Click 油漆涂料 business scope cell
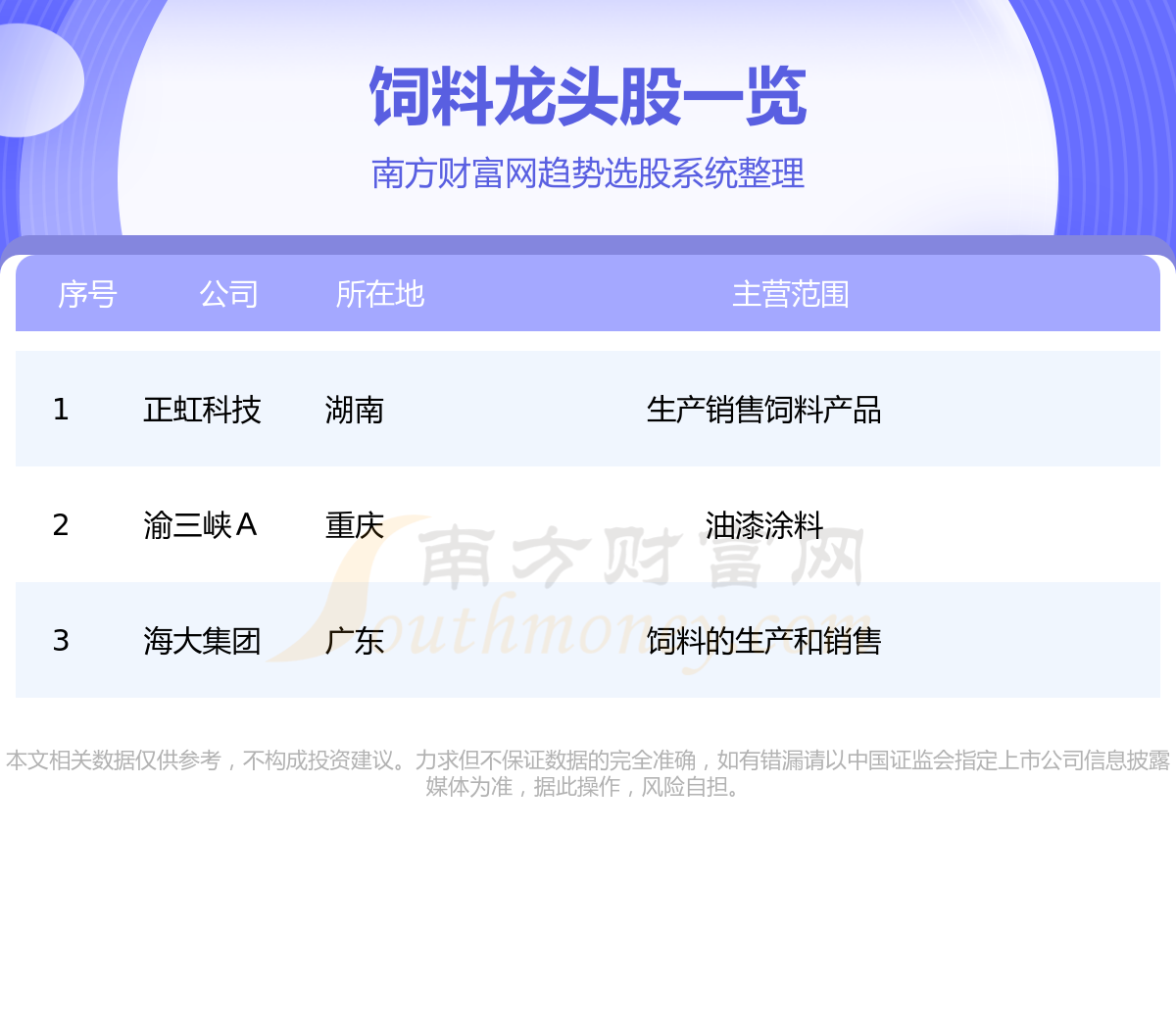The width and height of the screenshot is (1176, 1029). pyautogui.click(x=764, y=525)
